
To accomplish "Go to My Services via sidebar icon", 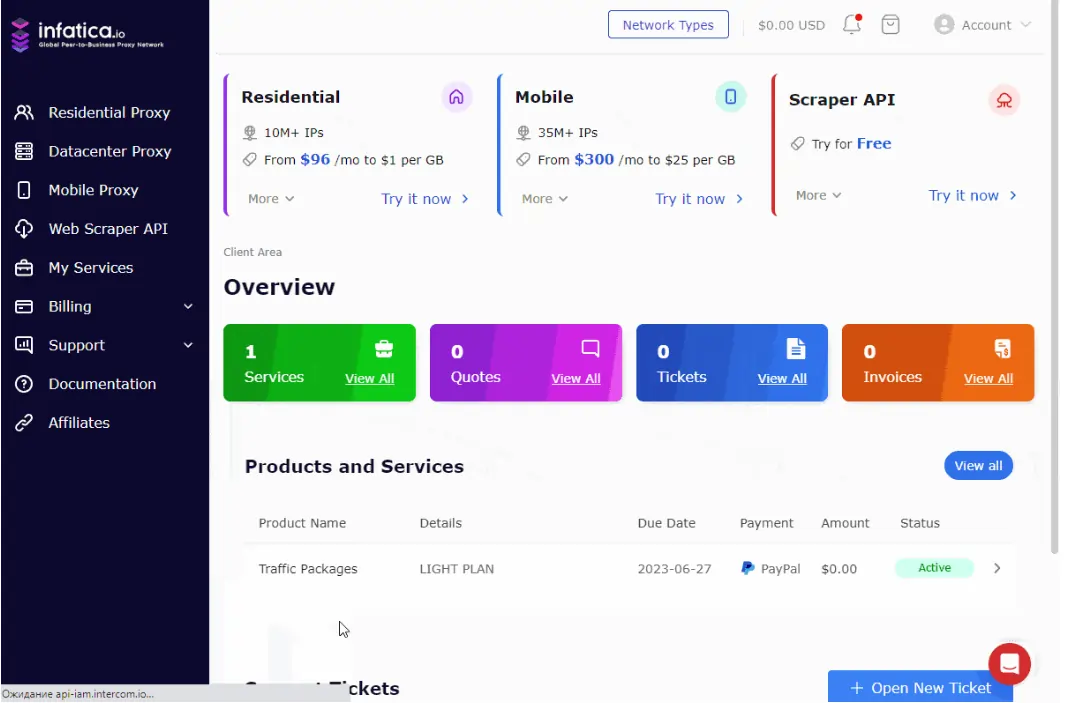I will click(24, 267).
